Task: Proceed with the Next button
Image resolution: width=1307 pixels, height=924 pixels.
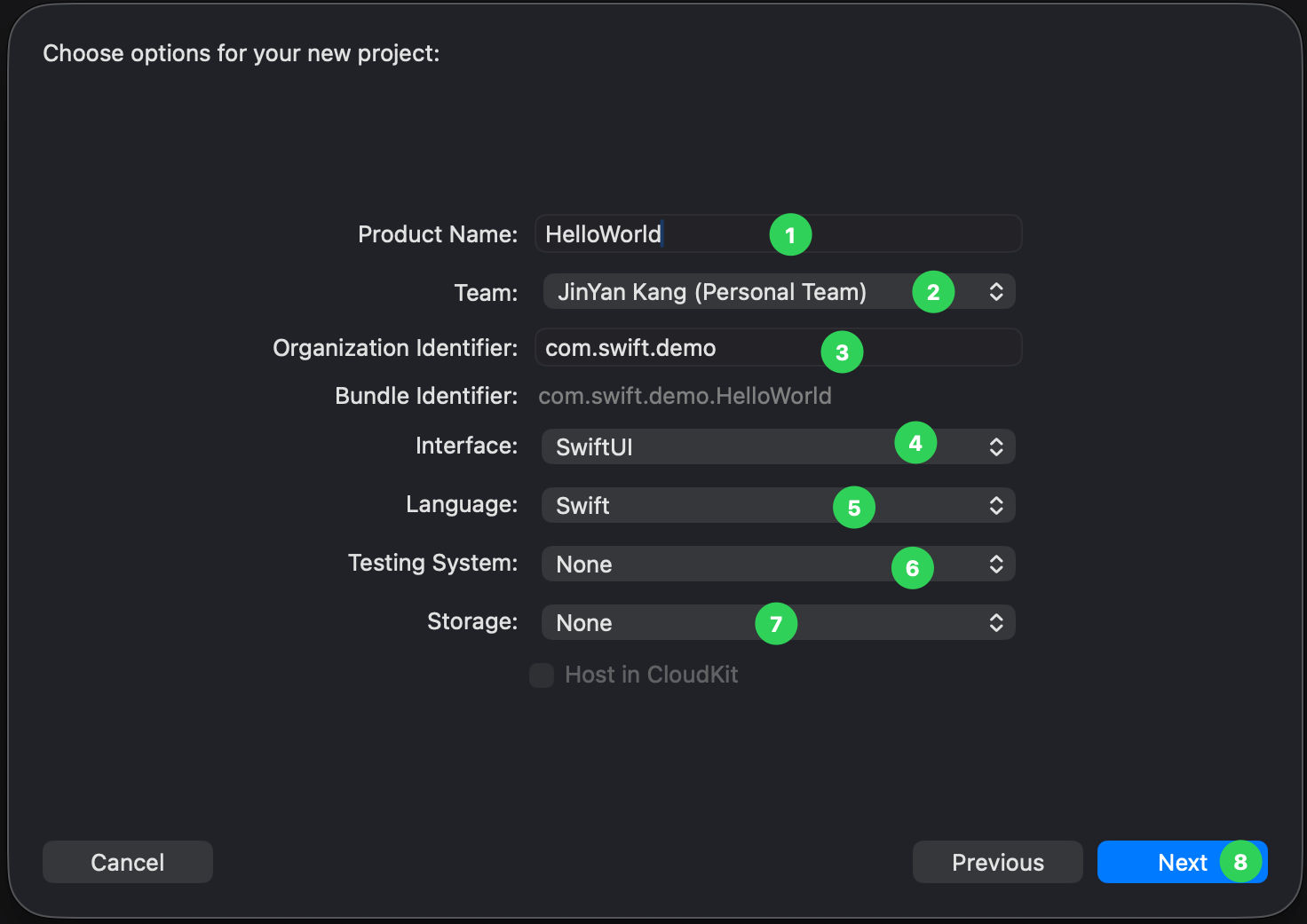Action: tap(1183, 862)
